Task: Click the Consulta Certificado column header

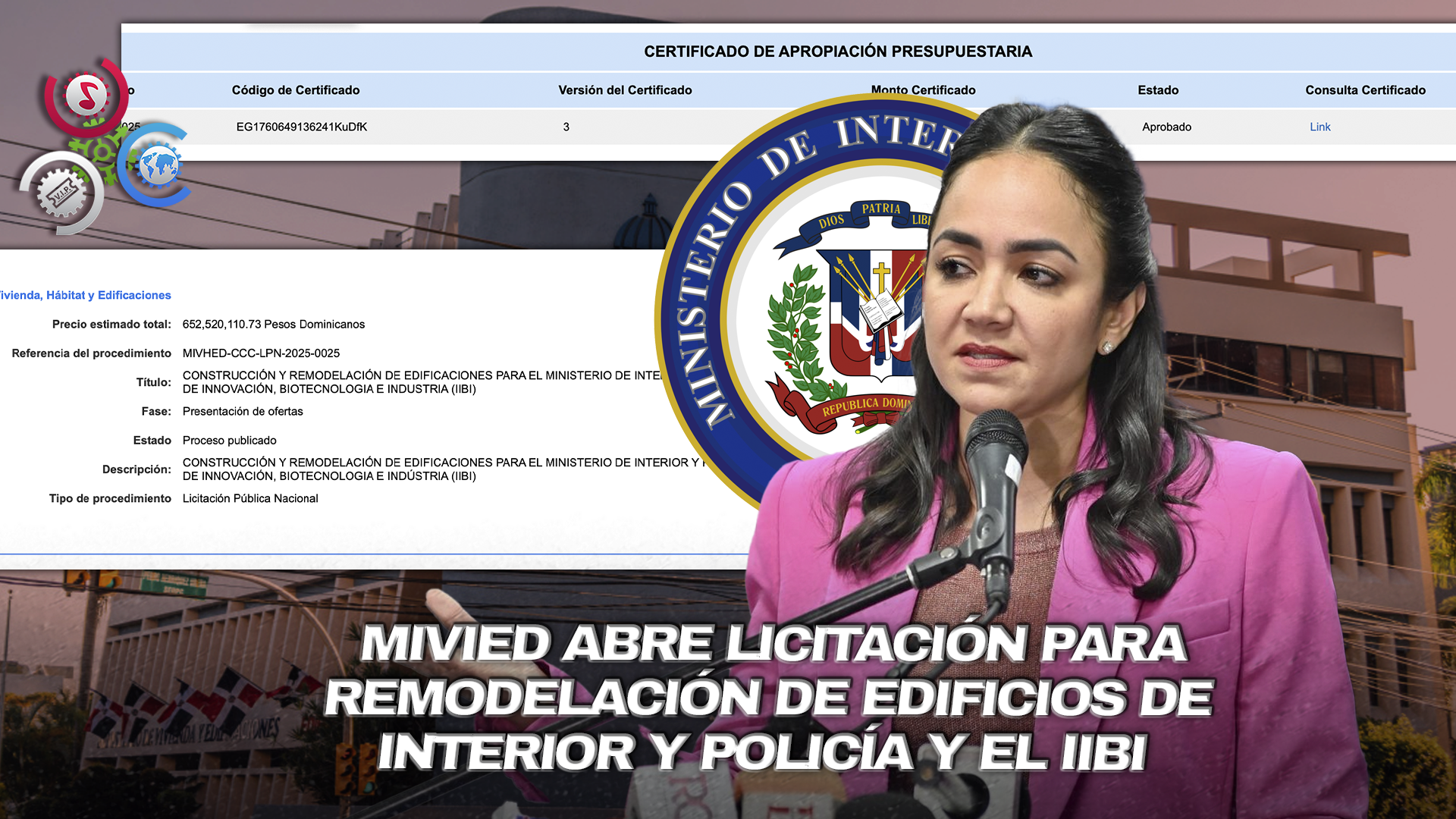Action: click(1365, 90)
